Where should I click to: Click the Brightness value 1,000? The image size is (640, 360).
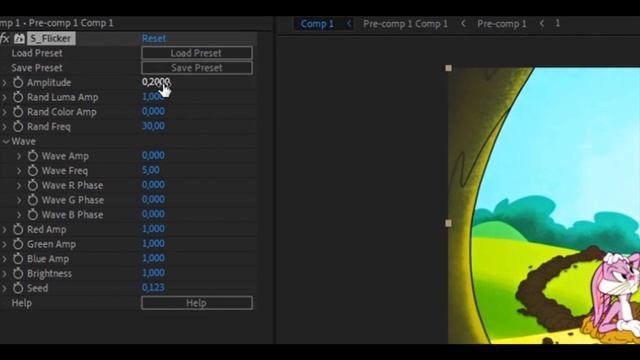click(x=153, y=273)
